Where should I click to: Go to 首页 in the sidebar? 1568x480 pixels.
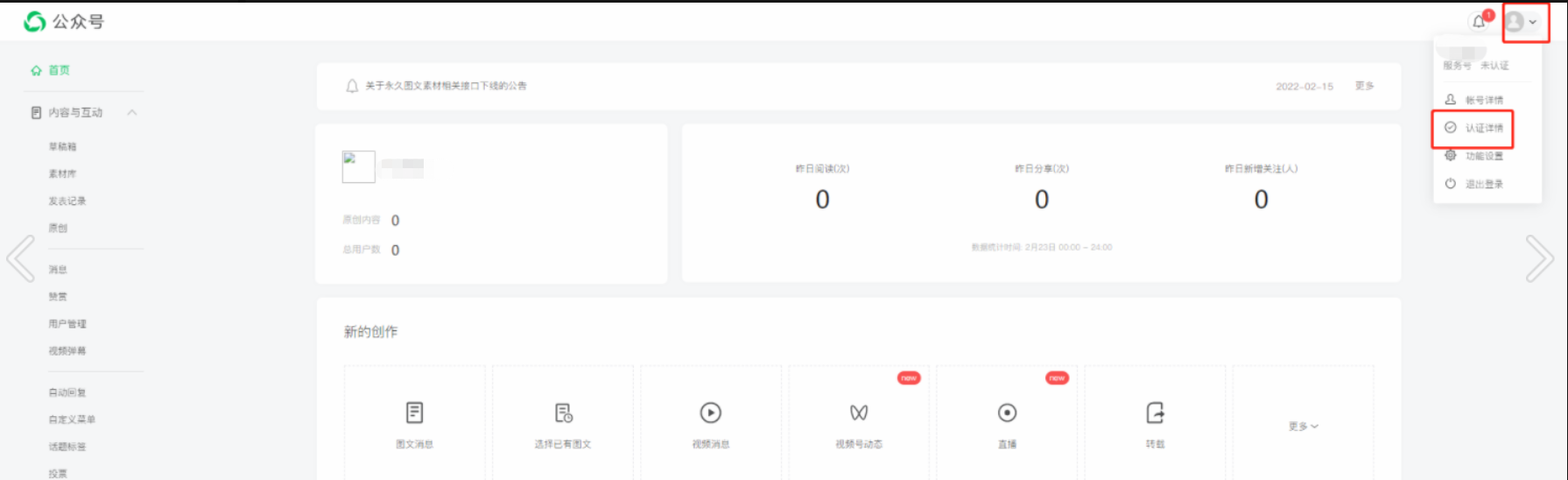tap(58, 70)
